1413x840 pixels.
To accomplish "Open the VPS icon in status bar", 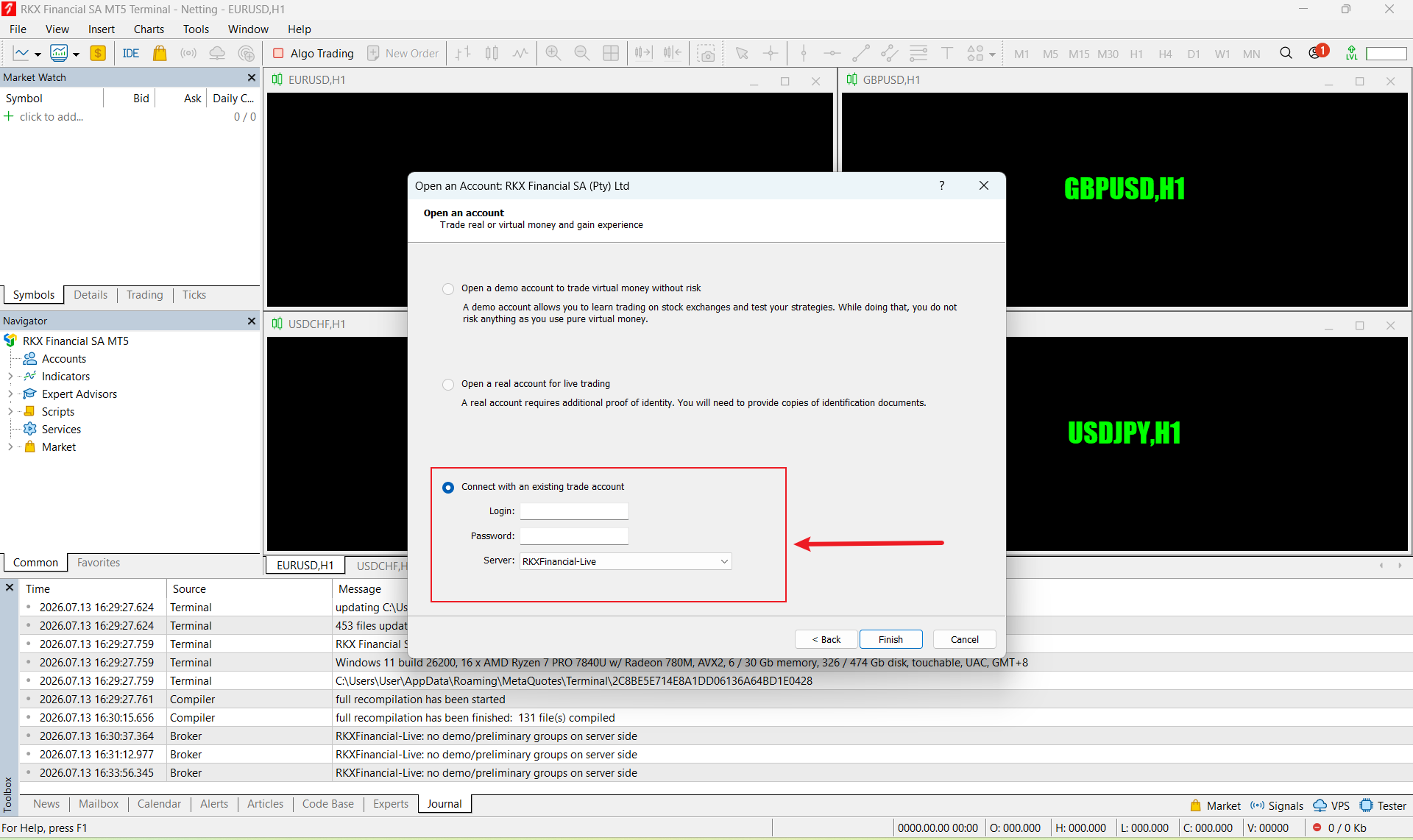I will [1331, 805].
